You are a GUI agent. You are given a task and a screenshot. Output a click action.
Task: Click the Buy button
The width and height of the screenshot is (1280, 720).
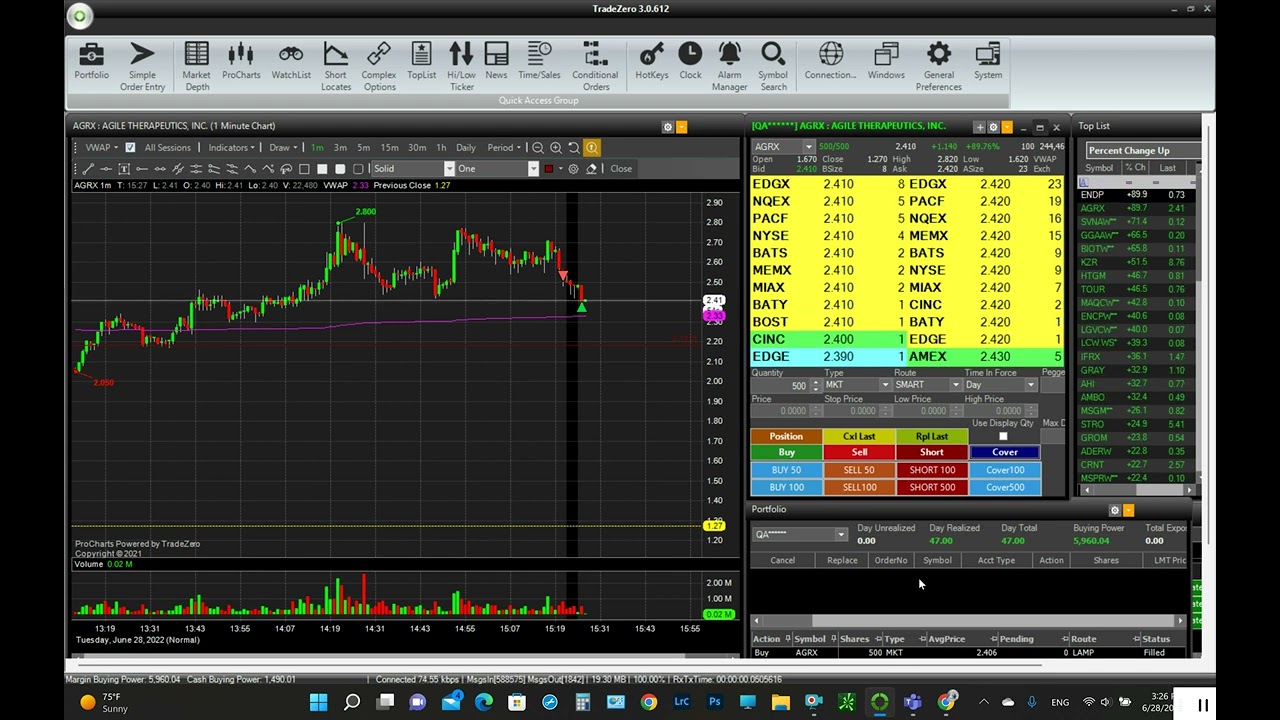(786, 453)
